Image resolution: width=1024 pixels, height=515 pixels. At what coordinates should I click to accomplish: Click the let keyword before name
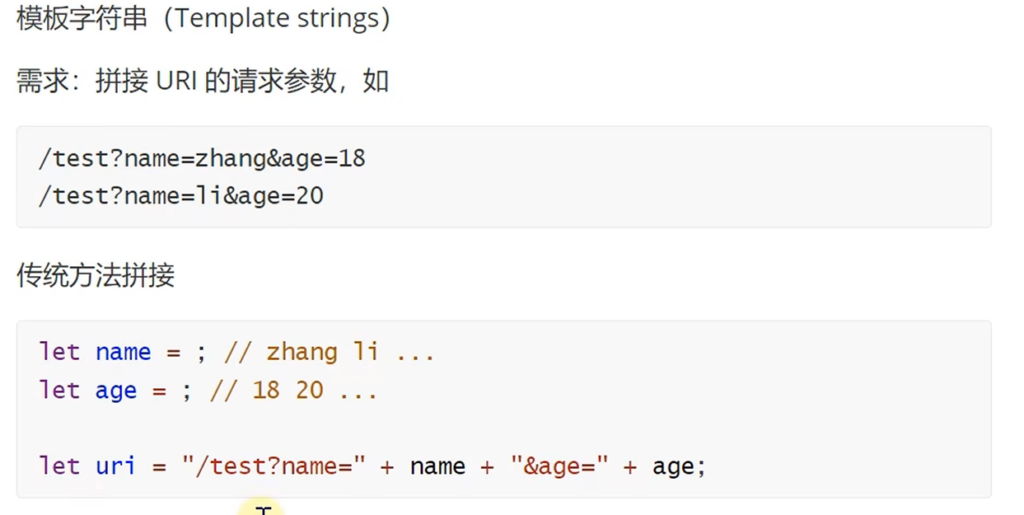[59, 352]
